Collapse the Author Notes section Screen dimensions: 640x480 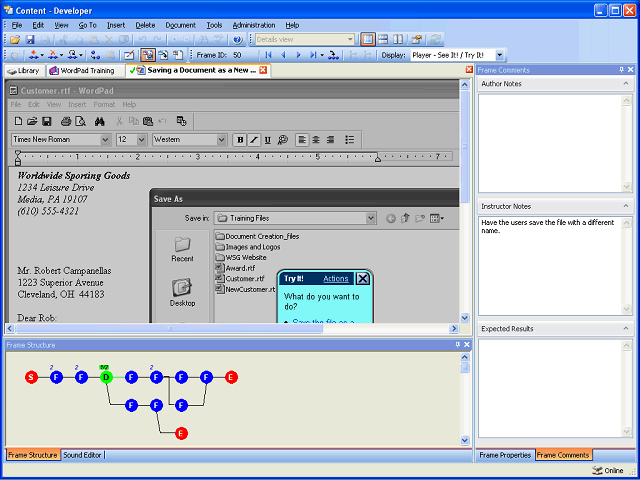[626, 83]
